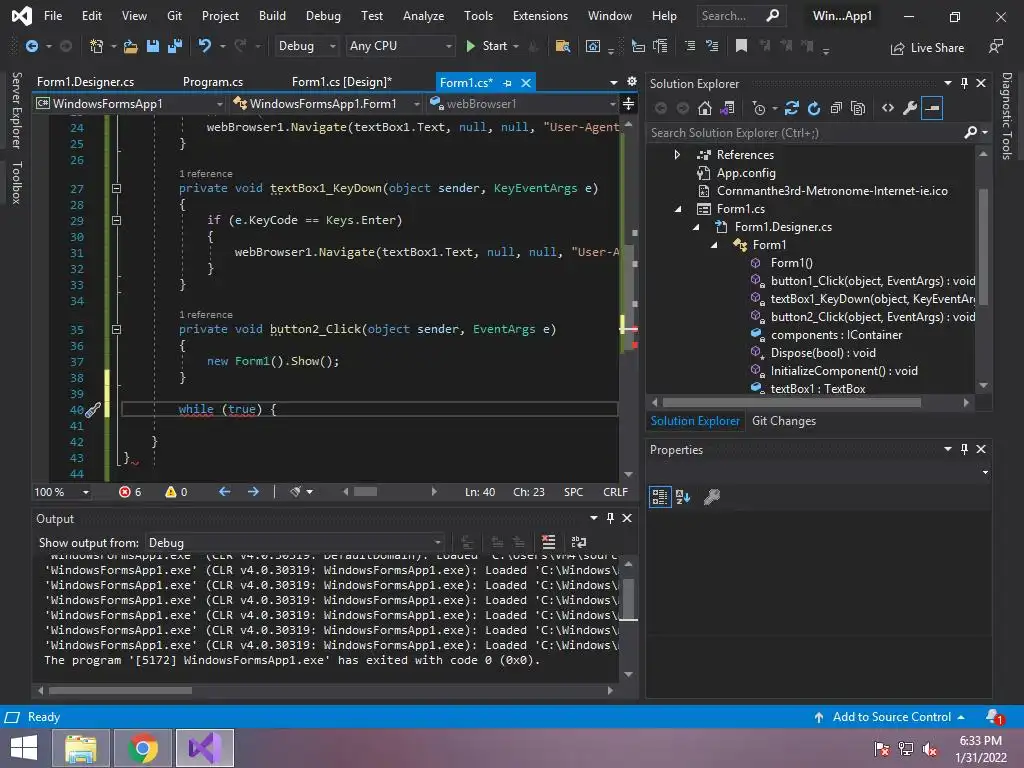Image resolution: width=1024 pixels, height=768 pixels.
Task: Click the Clear All icon in Output
Action: pyautogui.click(x=548, y=543)
